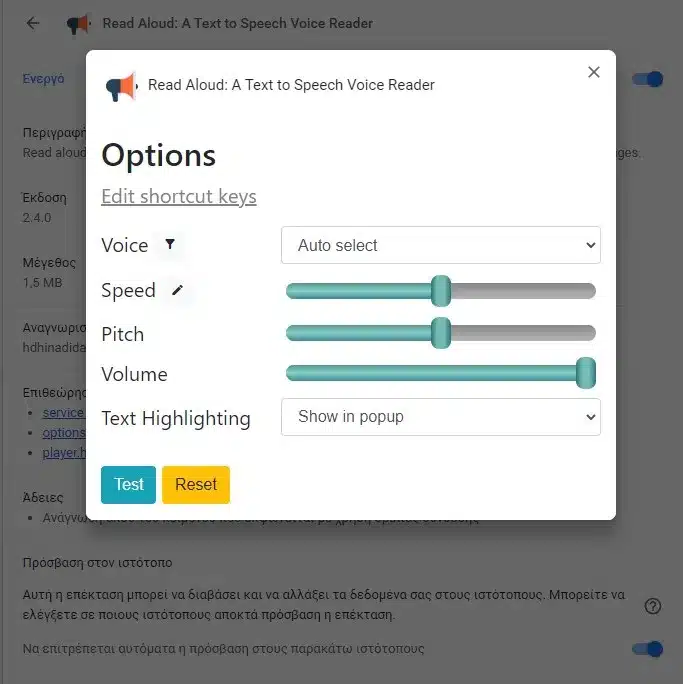
Task: Open the options inspect view link
Action: click(64, 432)
